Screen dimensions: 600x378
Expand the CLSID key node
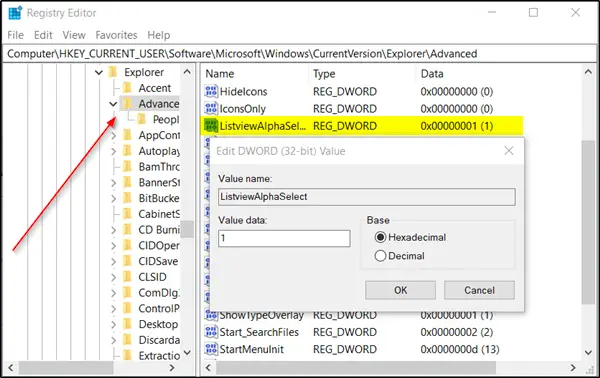113,277
